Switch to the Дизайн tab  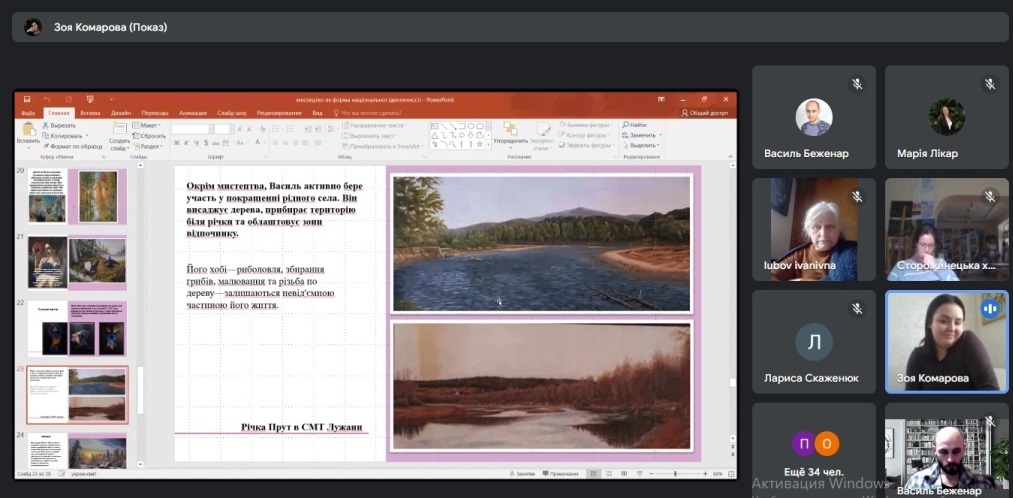tap(121, 113)
